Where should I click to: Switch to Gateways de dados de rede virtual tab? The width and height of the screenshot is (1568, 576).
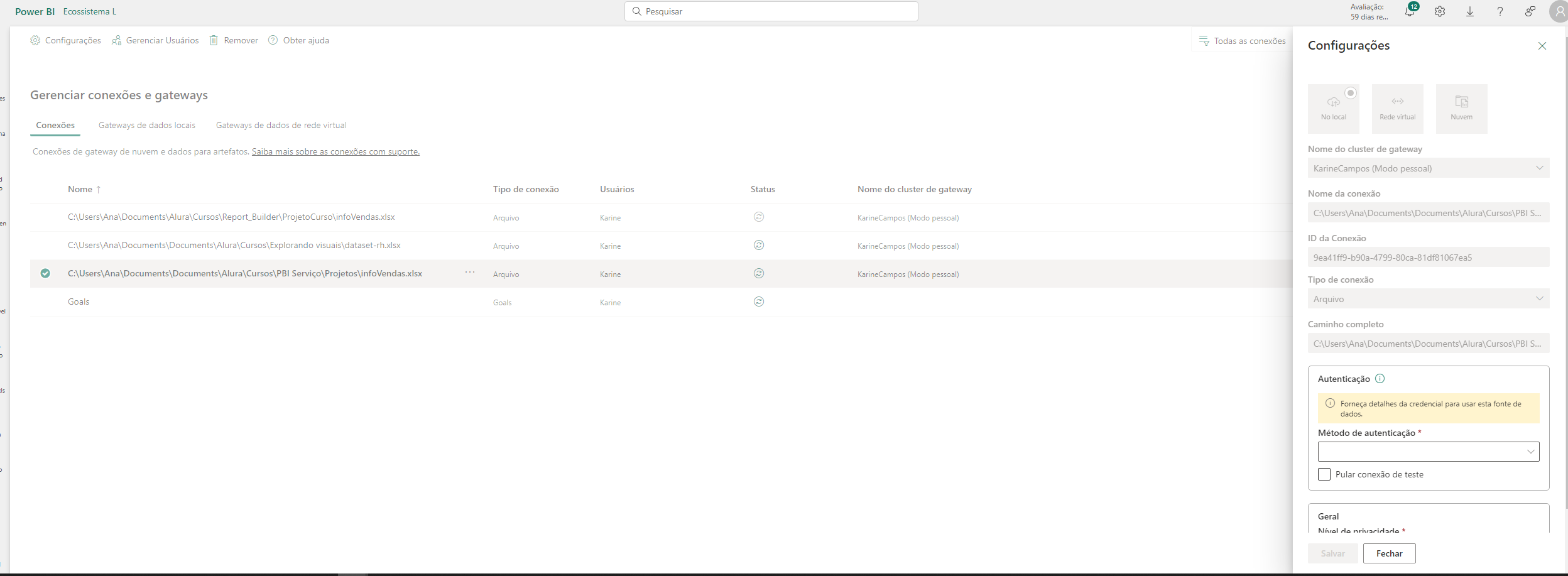281,125
